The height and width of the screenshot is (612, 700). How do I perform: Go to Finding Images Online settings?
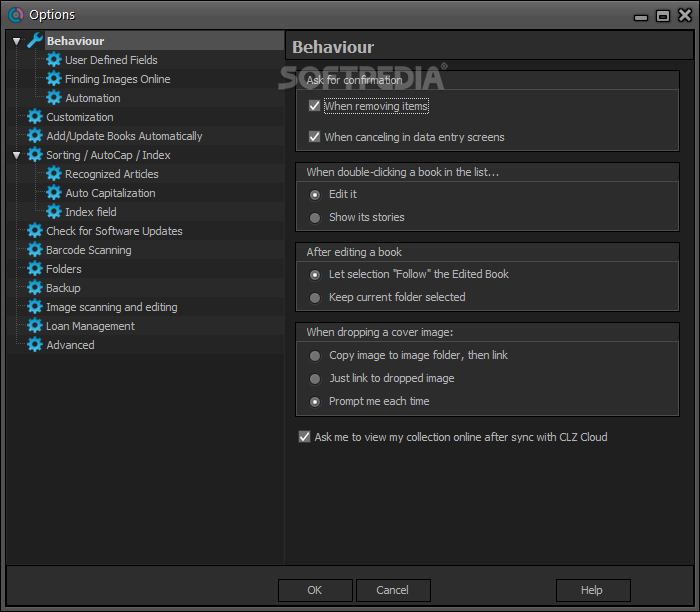coord(118,79)
